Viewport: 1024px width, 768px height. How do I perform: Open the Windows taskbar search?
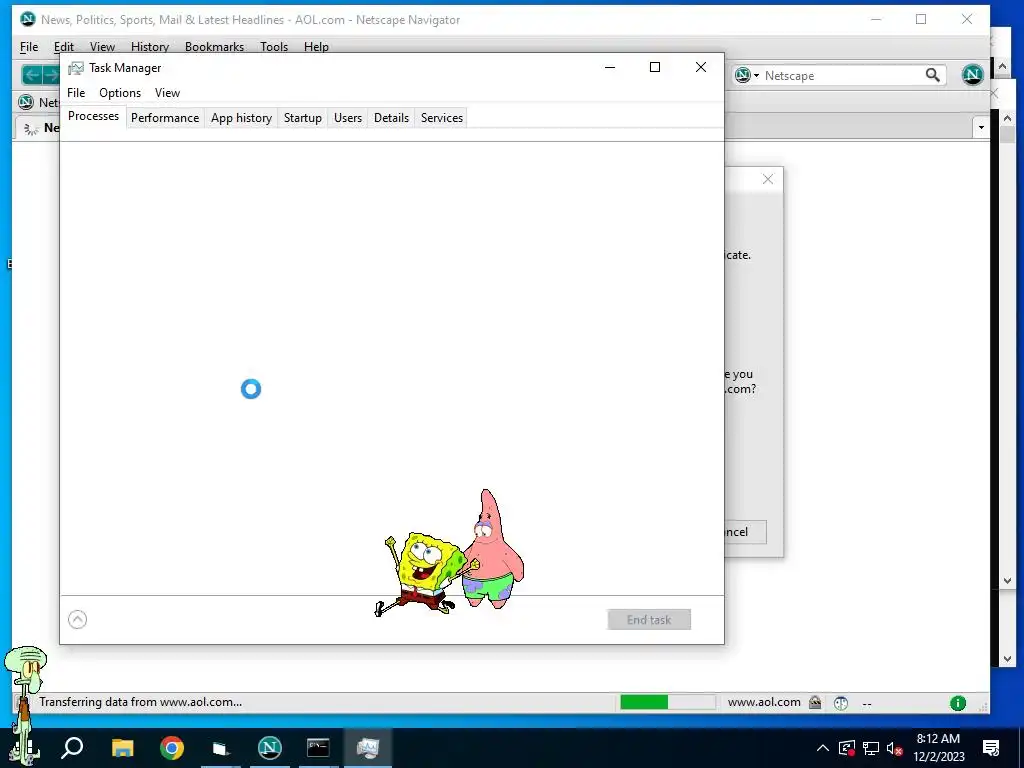point(72,748)
